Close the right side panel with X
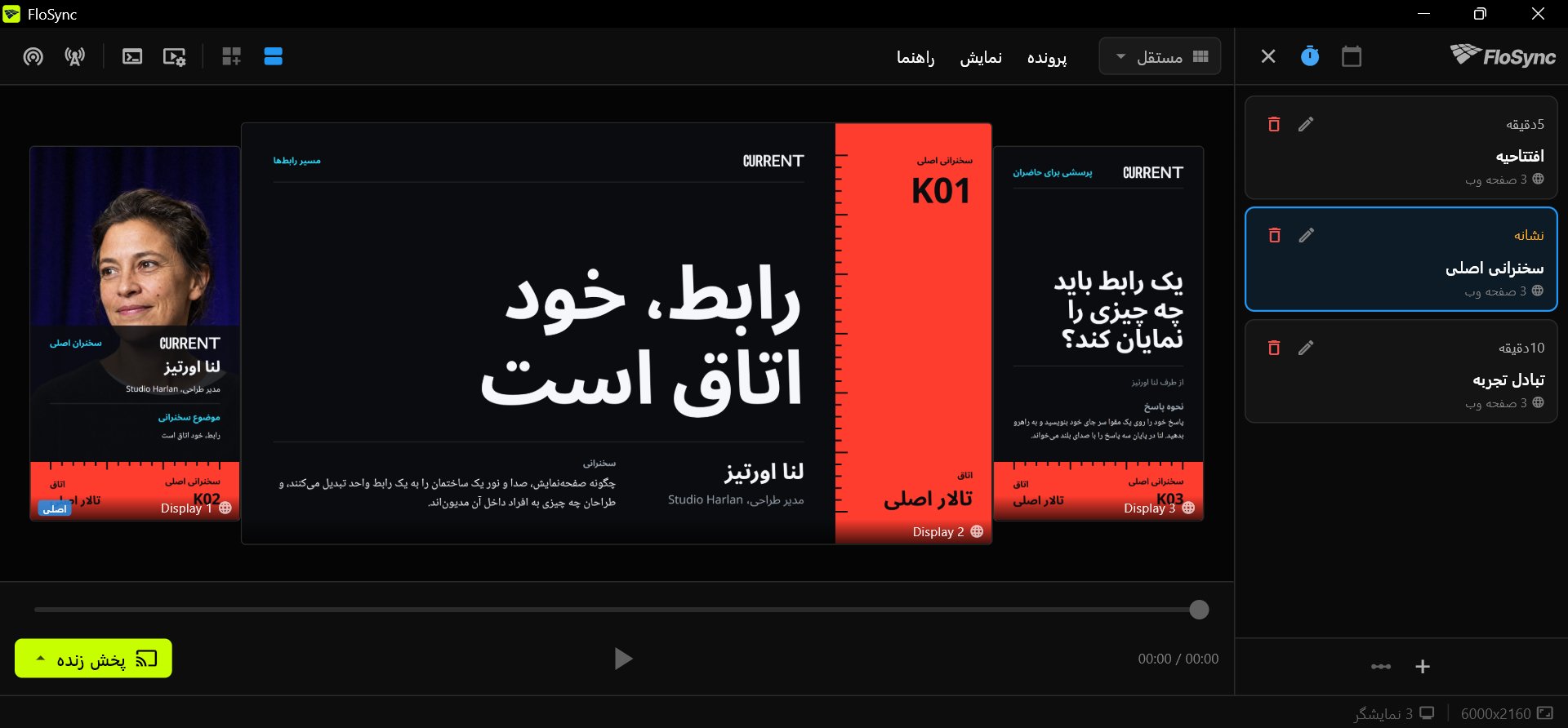 coord(1268,56)
